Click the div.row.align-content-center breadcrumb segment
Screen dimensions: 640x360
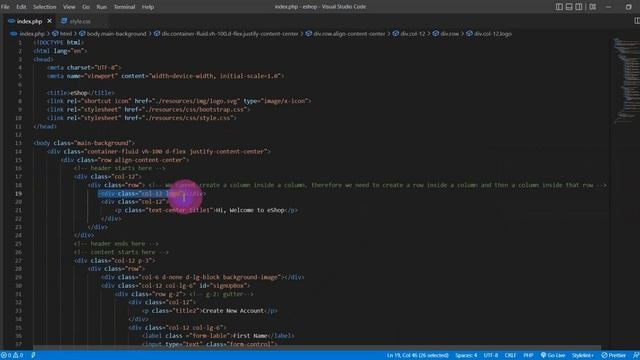(x=349, y=34)
